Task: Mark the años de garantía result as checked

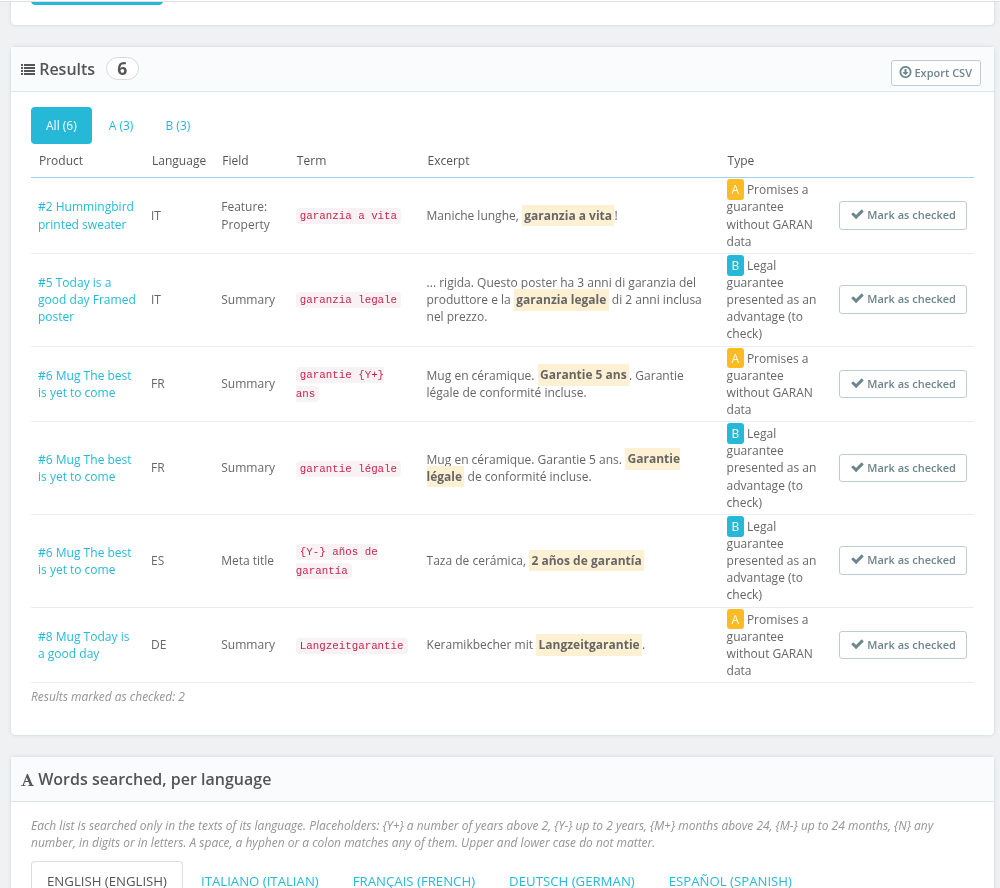Action: coord(902,561)
